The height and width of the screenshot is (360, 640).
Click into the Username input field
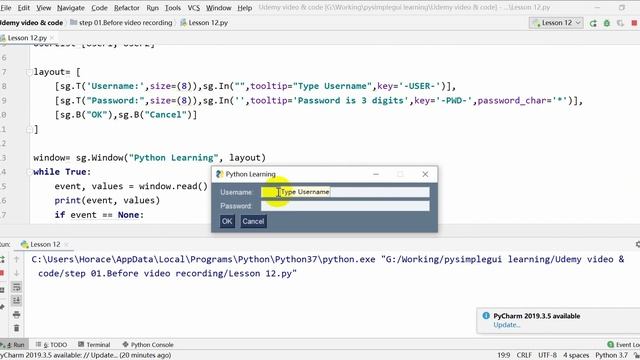[x=345, y=192]
